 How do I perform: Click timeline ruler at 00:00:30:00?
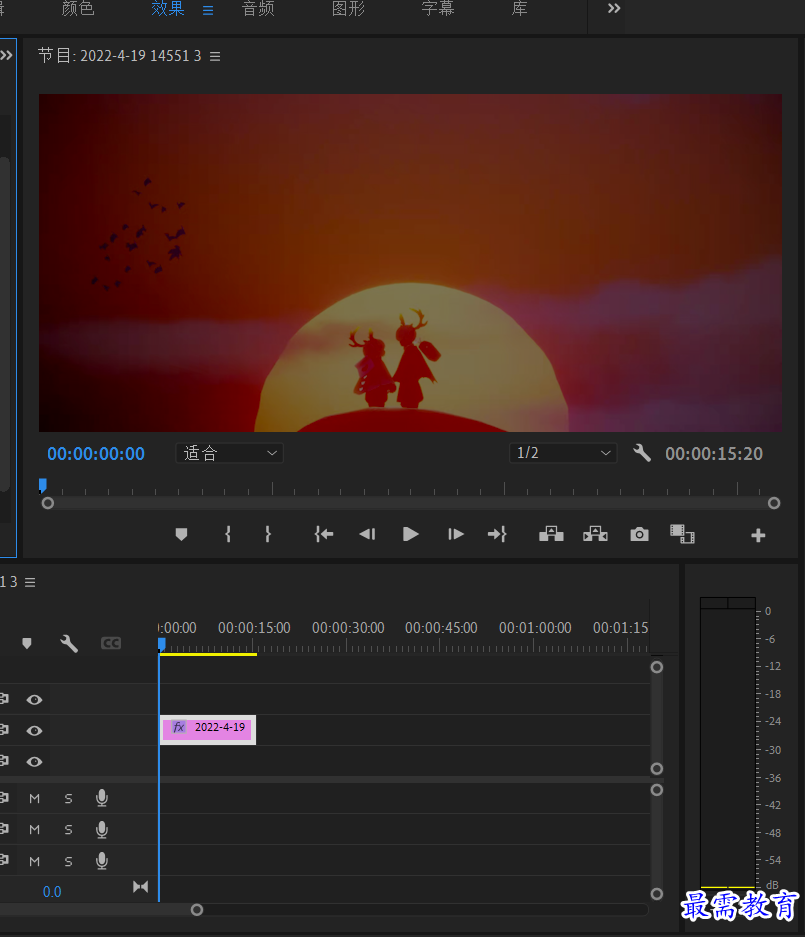348,628
